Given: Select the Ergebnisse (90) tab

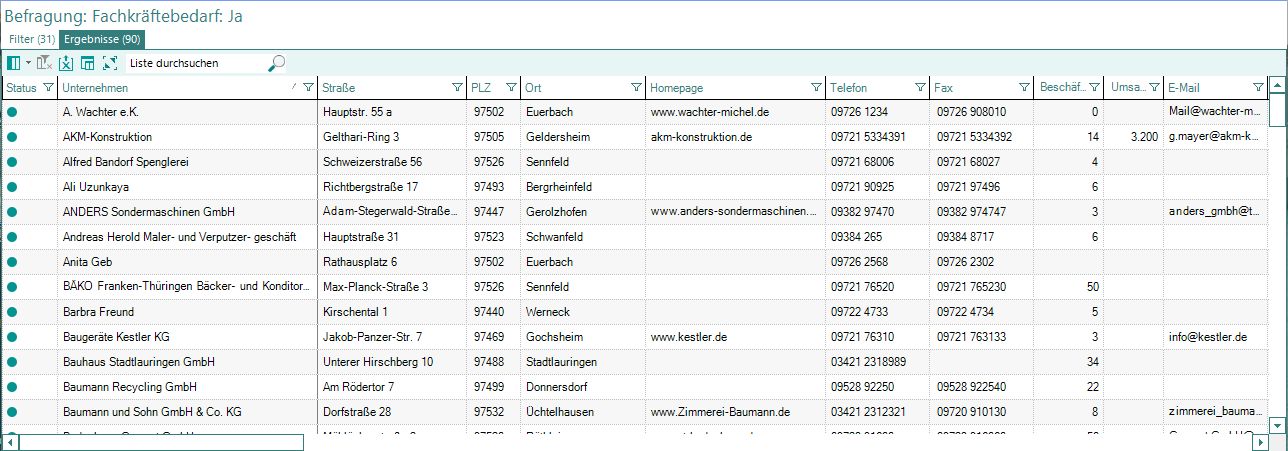Looking at the screenshot, I should [x=102, y=39].
